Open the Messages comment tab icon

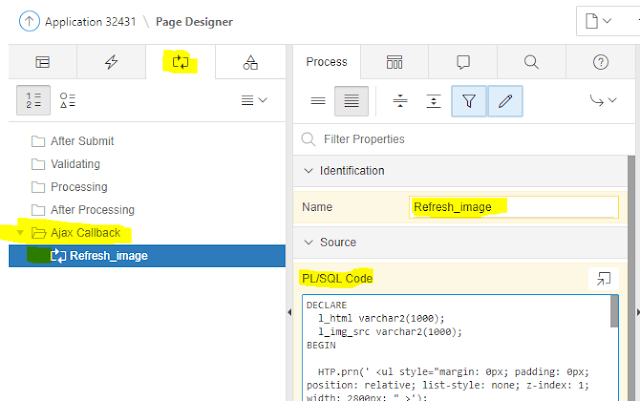pyautogui.click(x=463, y=62)
